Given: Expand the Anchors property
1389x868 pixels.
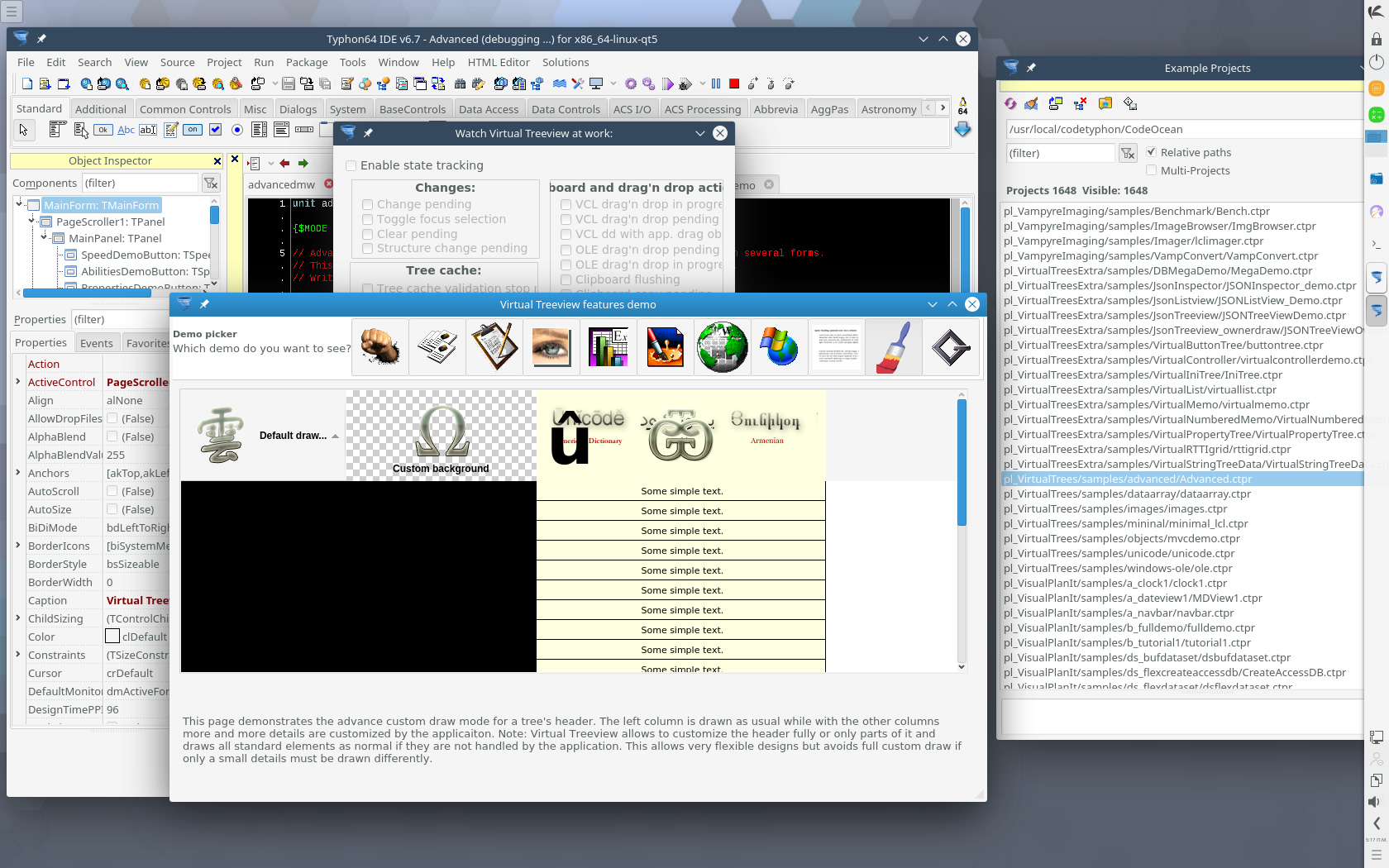Looking at the screenshot, I should 18,473.
